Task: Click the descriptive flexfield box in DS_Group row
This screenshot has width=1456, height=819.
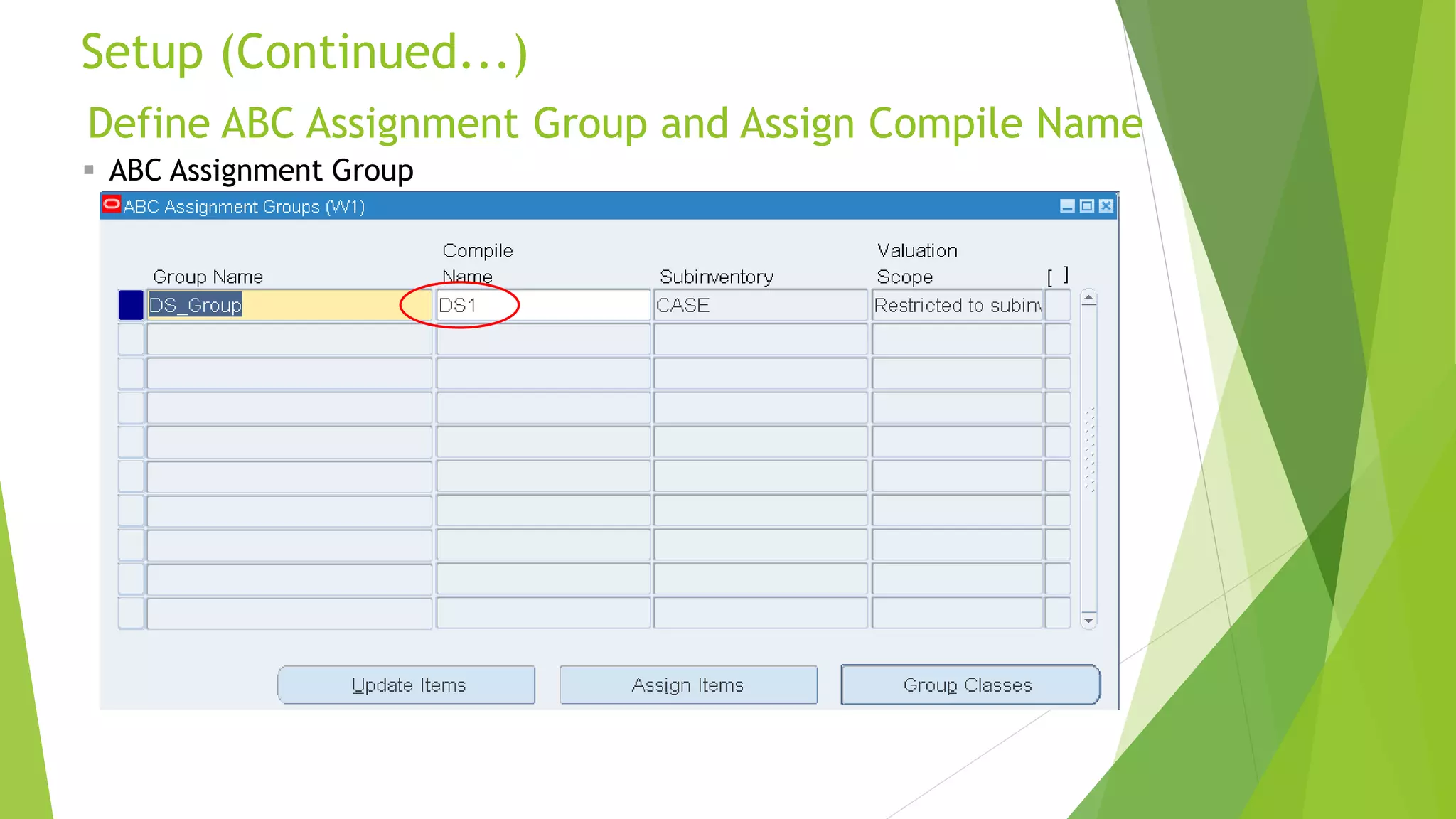Action: tap(1058, 305)
